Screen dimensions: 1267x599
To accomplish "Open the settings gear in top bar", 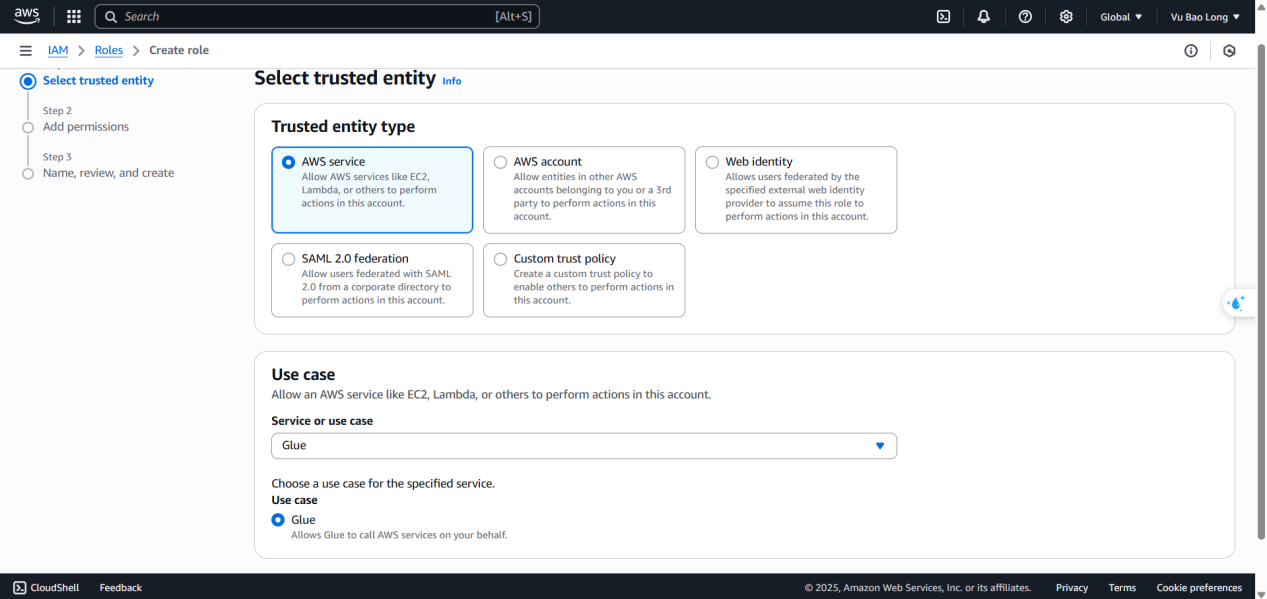I will point(1066,16).
